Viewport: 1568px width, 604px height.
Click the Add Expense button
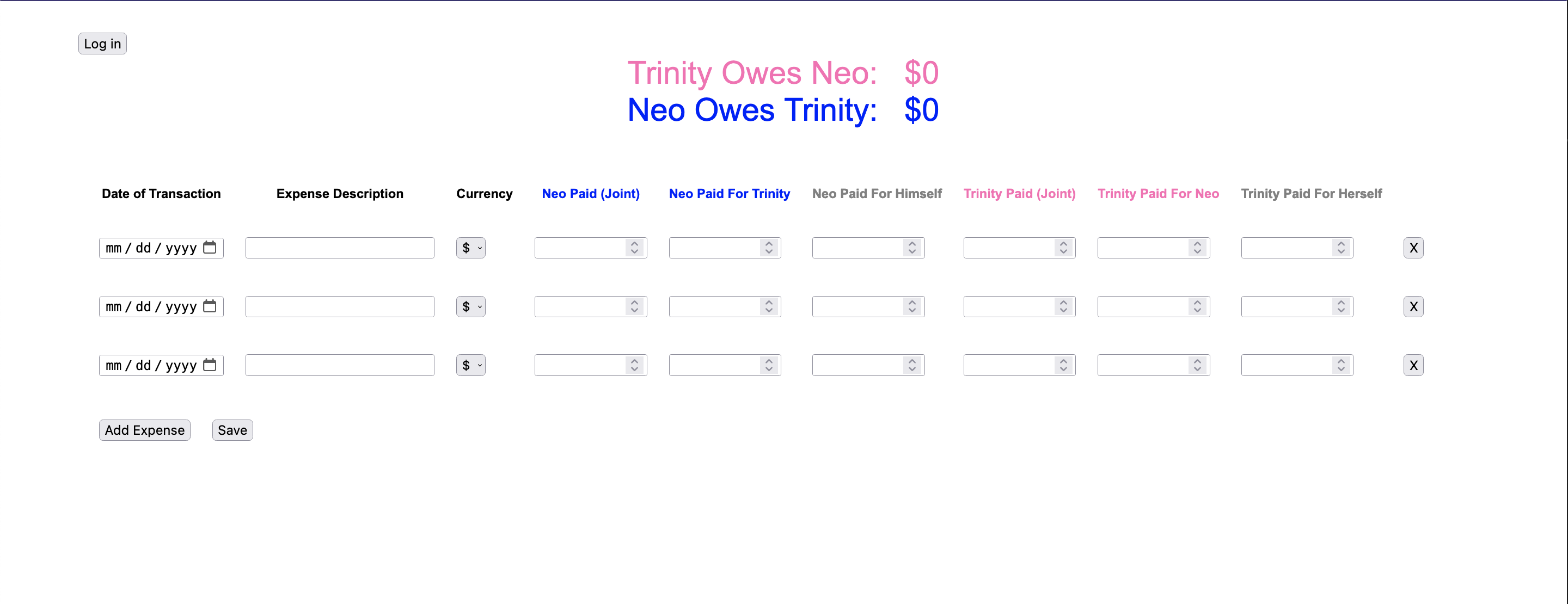[143, 430]
